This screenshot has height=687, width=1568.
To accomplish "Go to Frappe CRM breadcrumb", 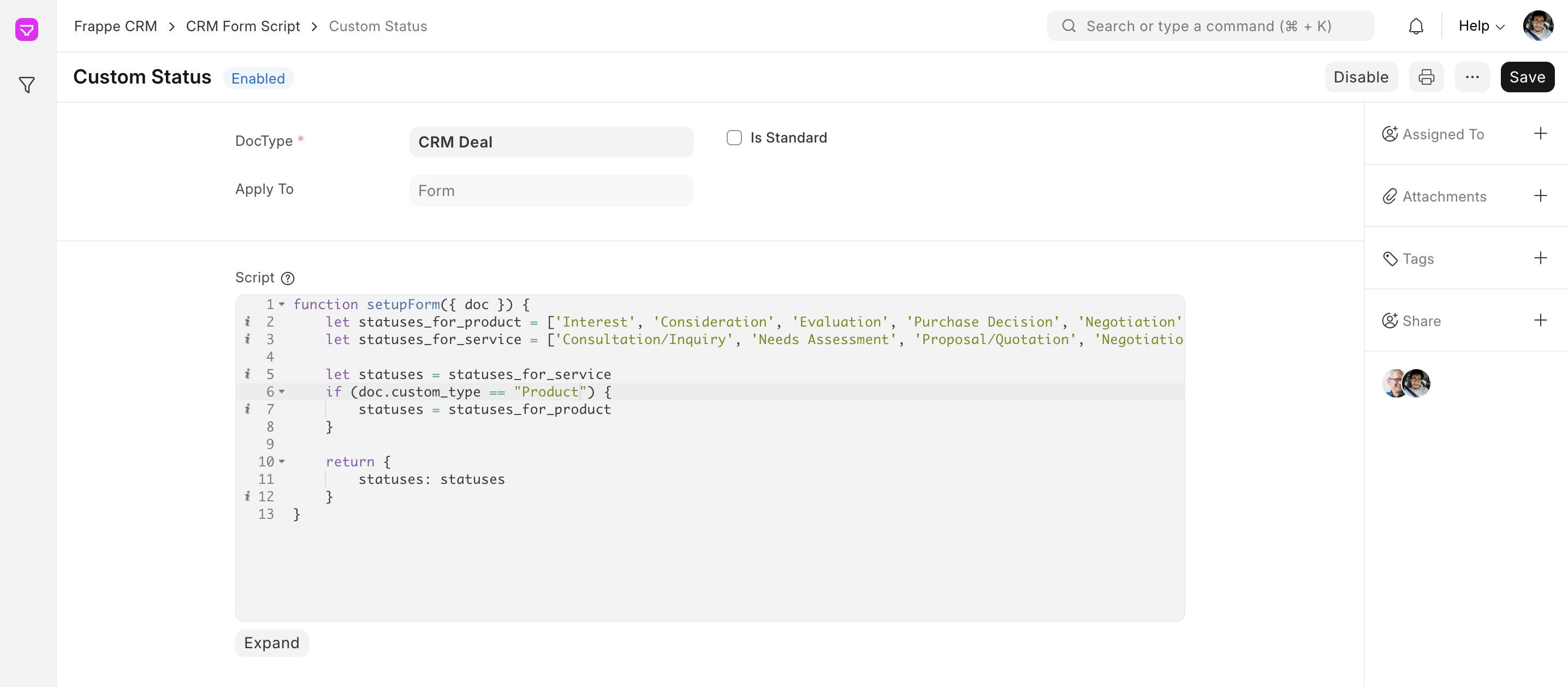I will [x=116, y=26].
